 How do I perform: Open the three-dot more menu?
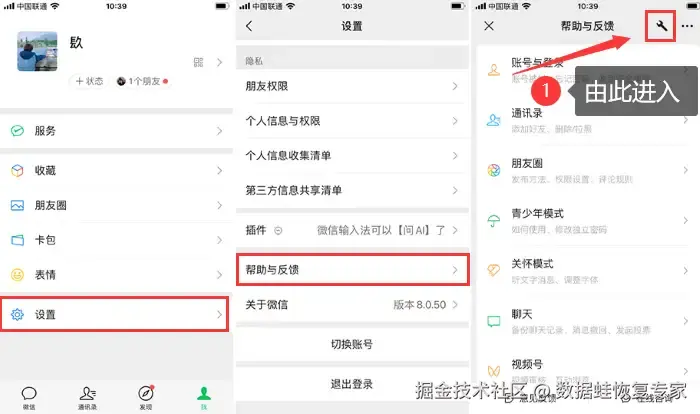coord(687,26)
